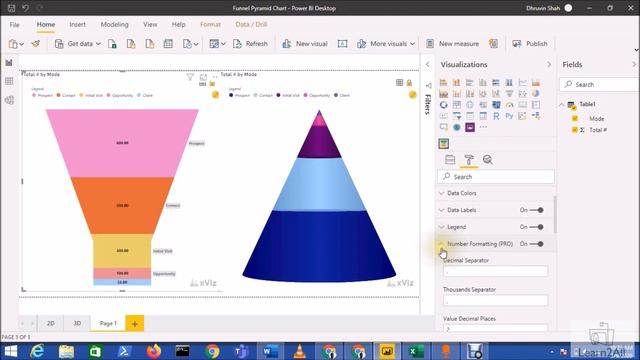Open the Format ribbon tab
Screen dimensions: 640x360
coord(210,24)
